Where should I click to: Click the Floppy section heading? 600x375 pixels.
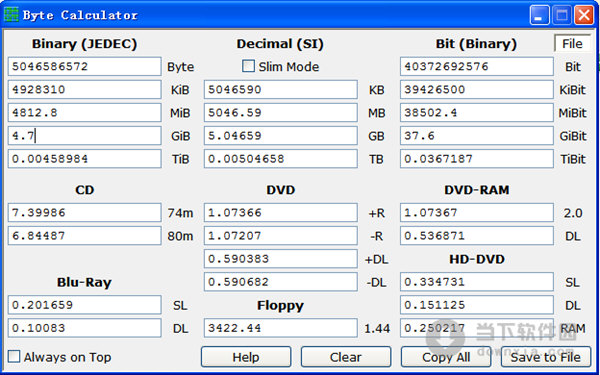tap(280, 305)
